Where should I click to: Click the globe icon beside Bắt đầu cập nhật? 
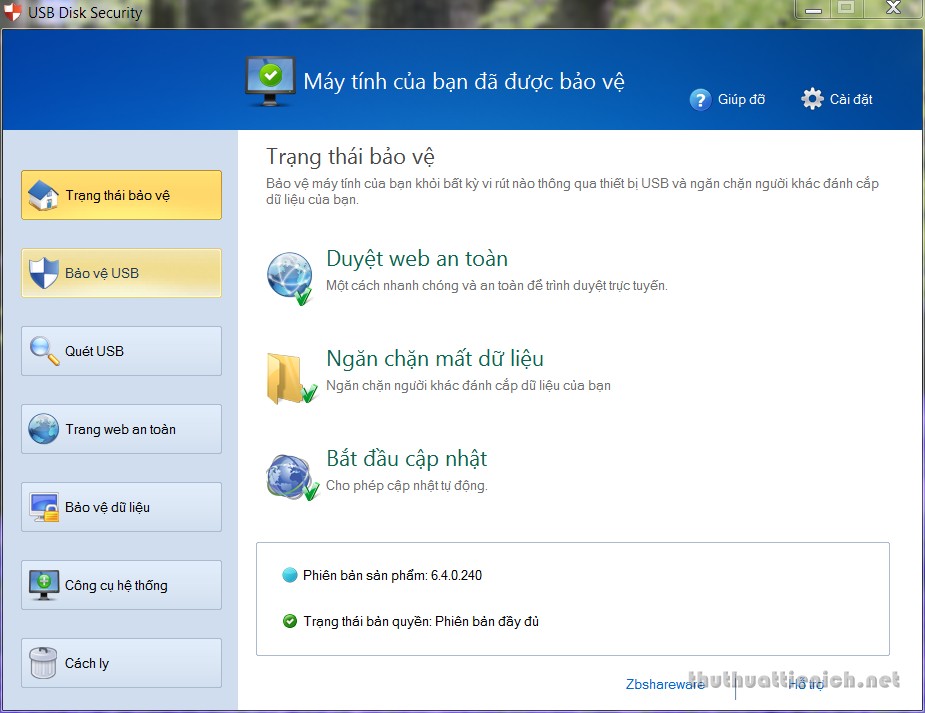(x=292, y=477)
